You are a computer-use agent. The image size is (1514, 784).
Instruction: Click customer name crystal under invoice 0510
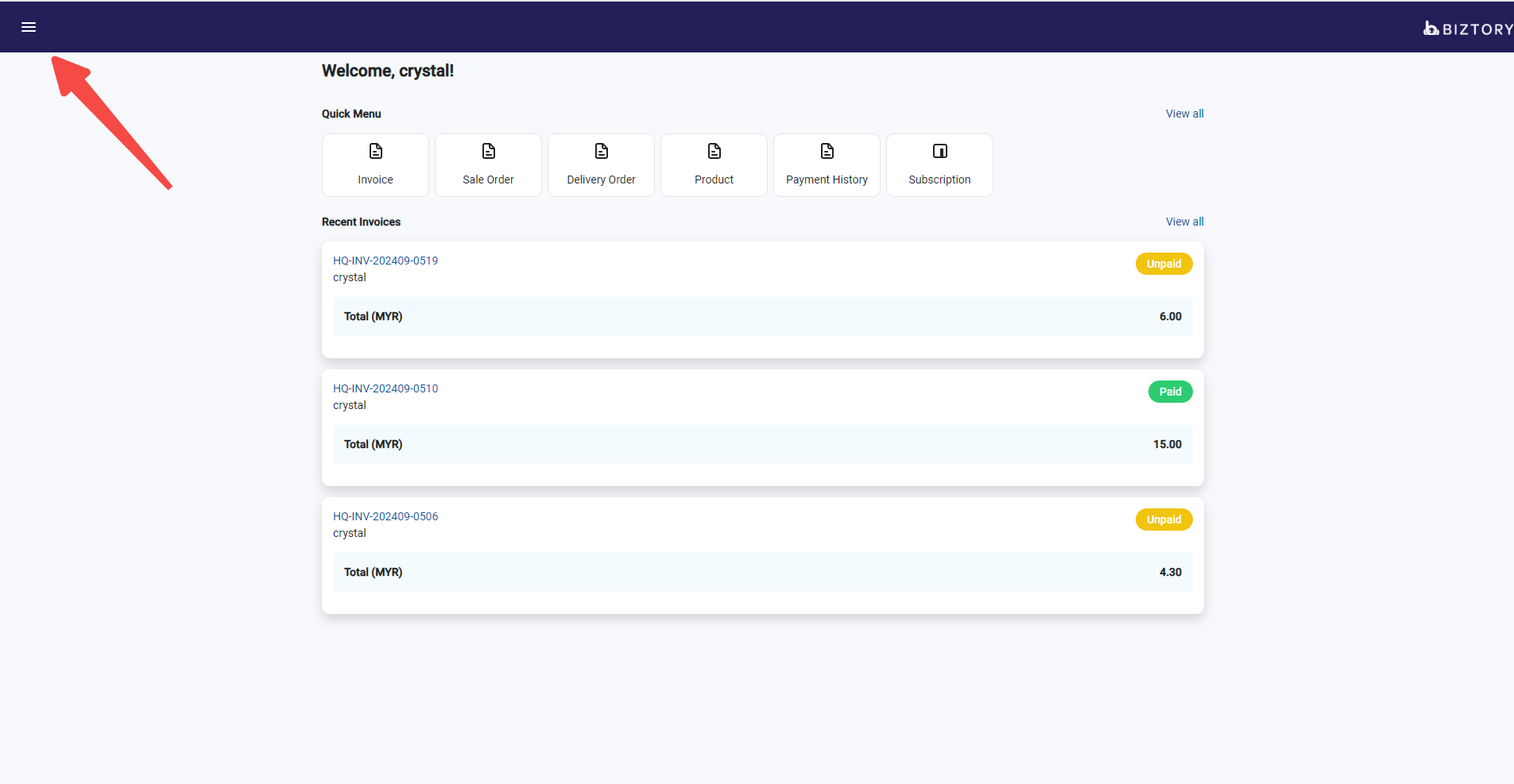(x=350, y=405)
